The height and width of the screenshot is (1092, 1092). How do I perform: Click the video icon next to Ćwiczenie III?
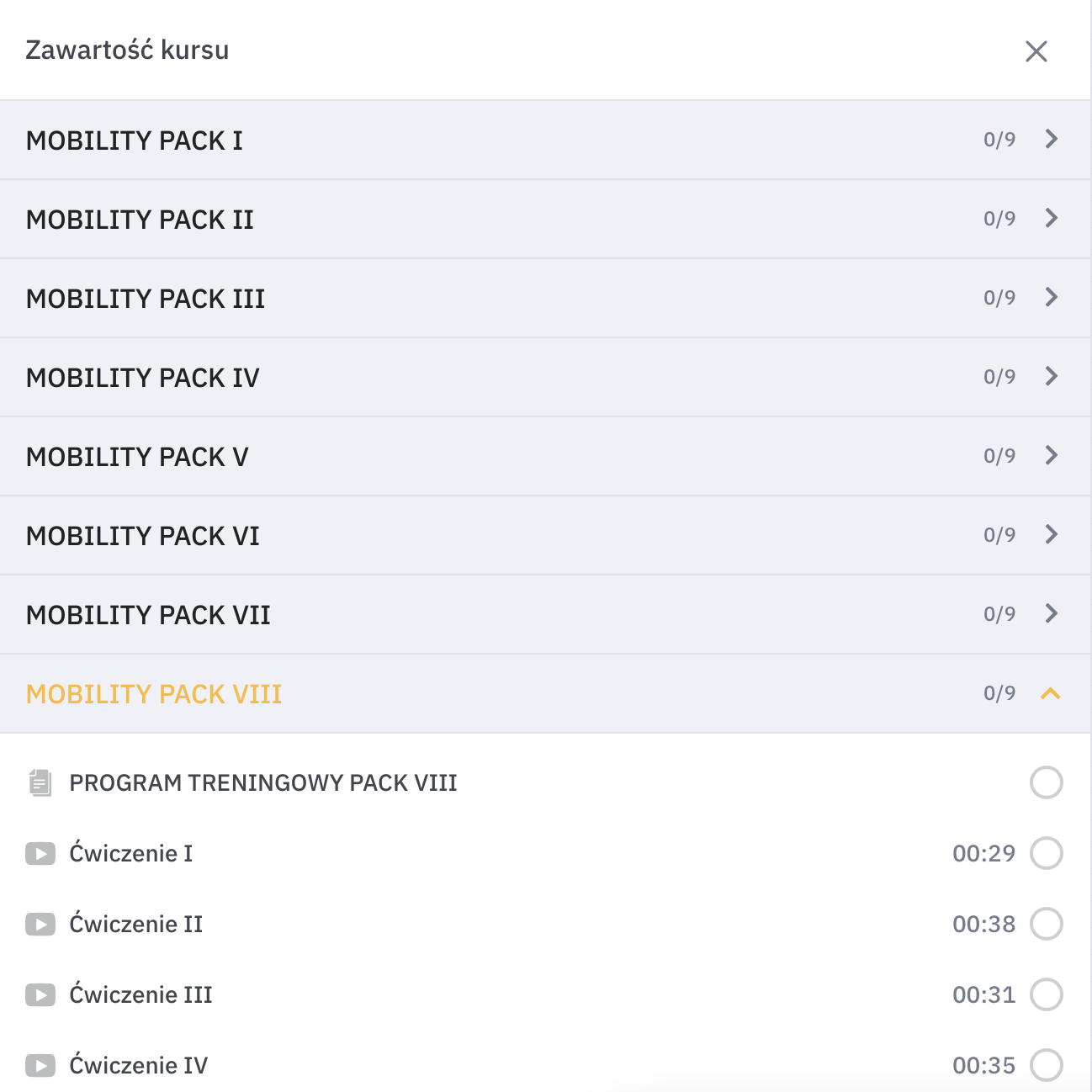pyautogui.click(x=40, y=994)
